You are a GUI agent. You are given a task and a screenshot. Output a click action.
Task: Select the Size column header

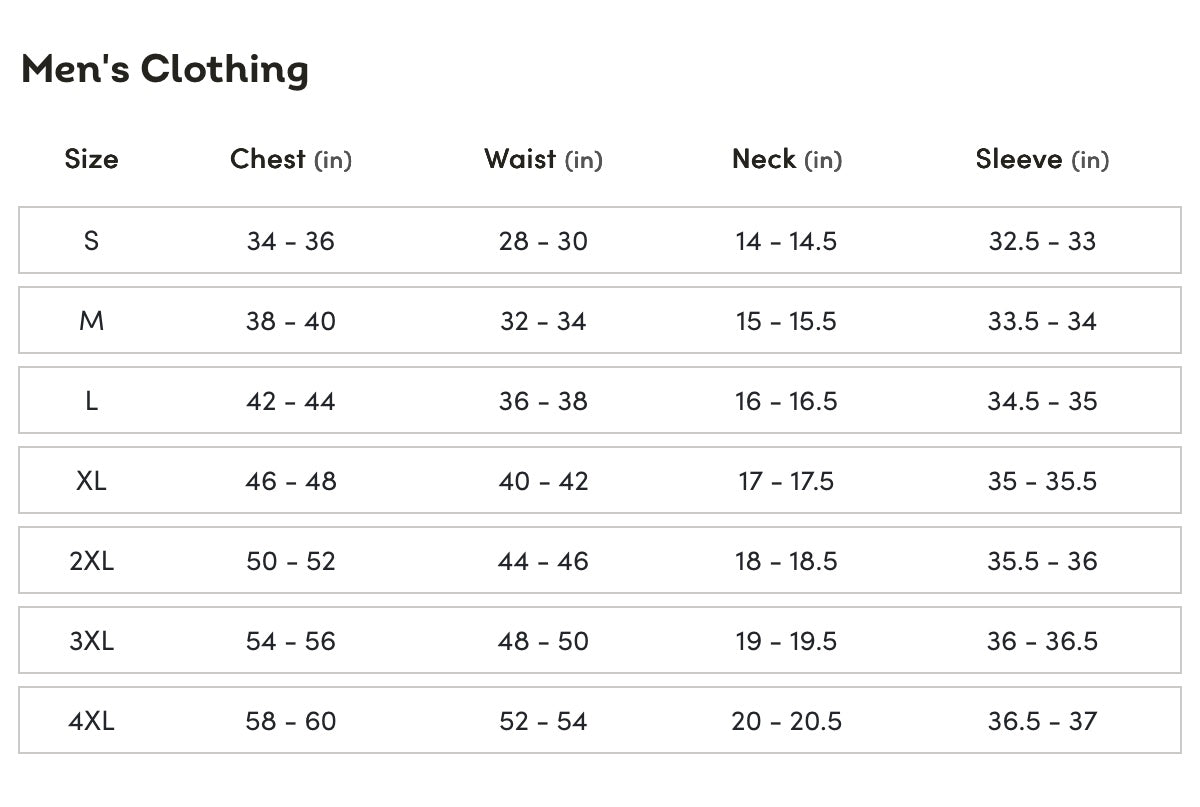tap(91, 159)
